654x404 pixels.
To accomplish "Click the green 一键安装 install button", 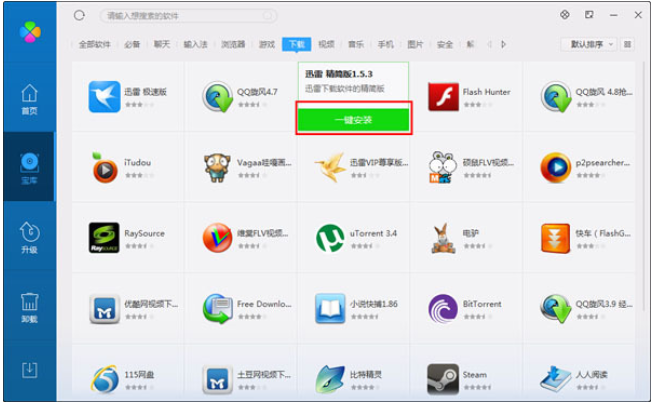I will [x=353, y=120].
